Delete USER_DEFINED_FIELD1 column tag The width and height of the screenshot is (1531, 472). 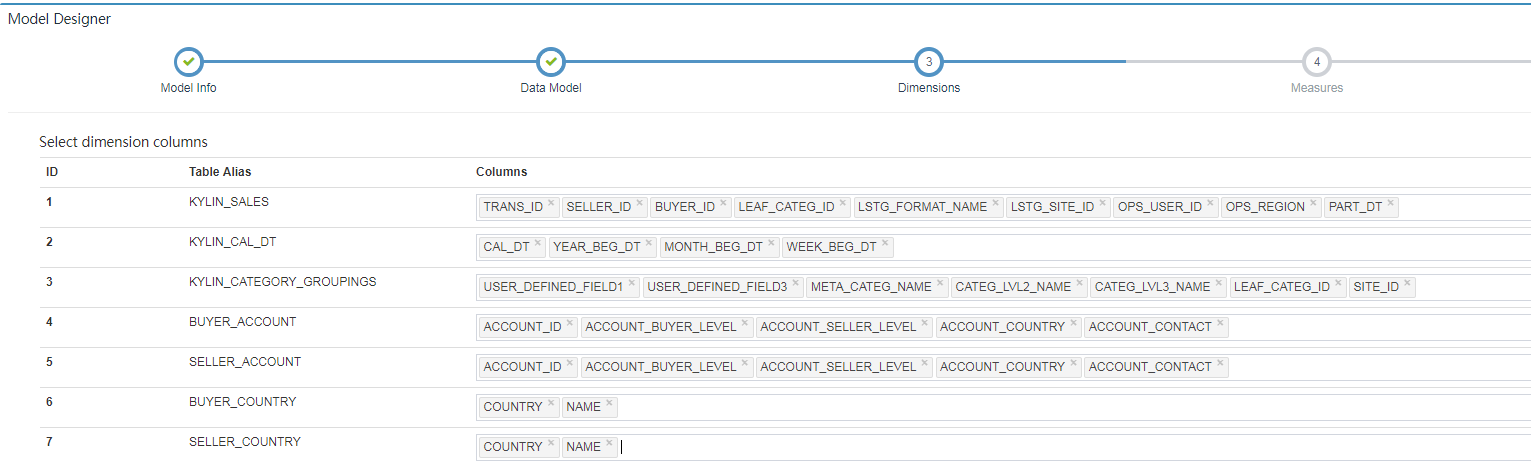coord(631,283)
